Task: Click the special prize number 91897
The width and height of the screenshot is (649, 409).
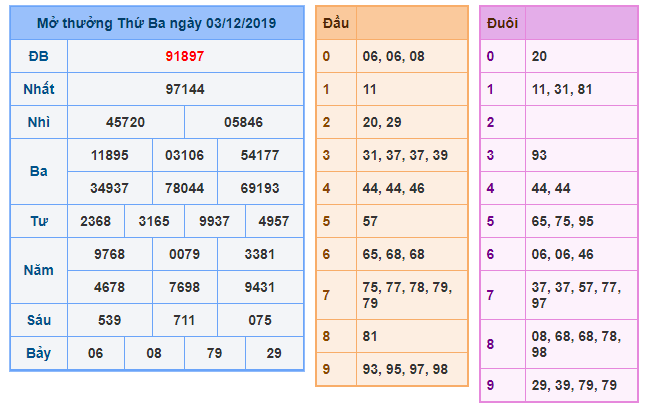Action: pyautogui.click(x=184, y=57)
